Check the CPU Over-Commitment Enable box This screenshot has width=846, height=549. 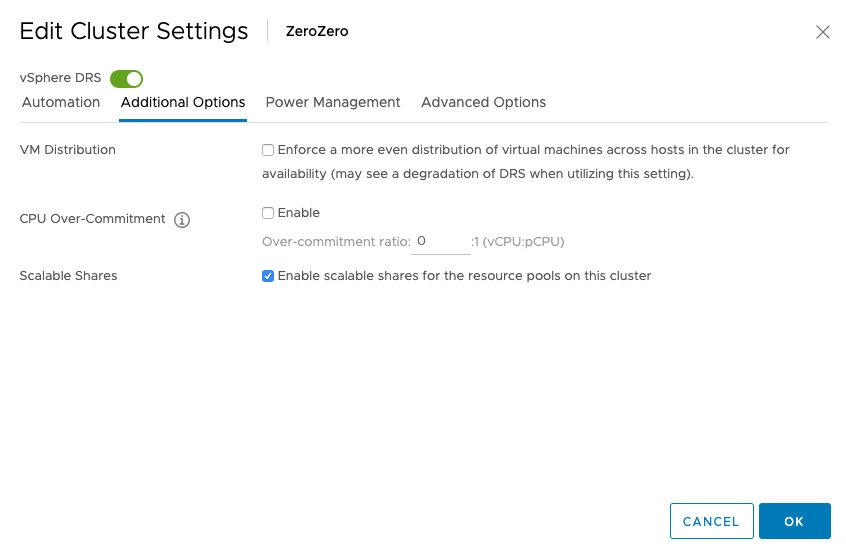point(268,213)
